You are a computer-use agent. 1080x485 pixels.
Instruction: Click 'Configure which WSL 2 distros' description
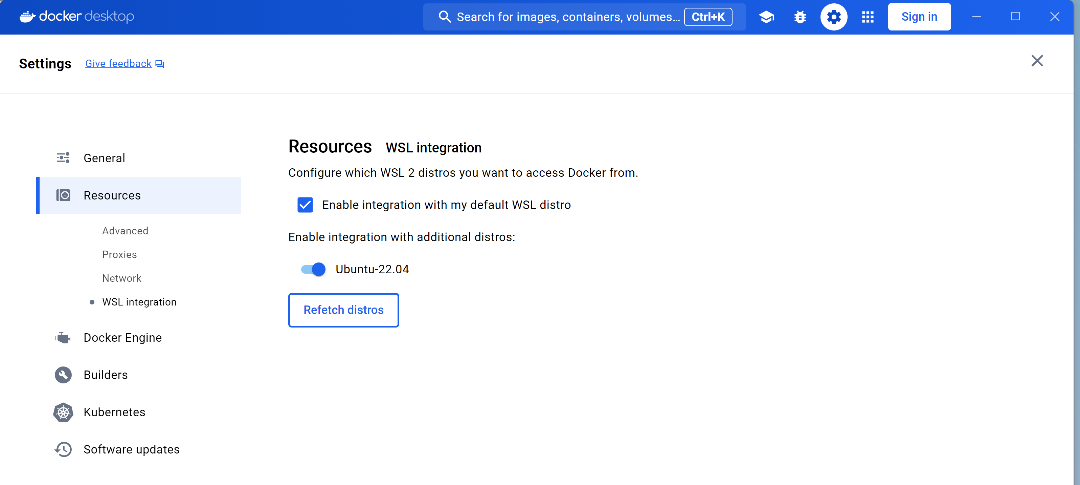pyautogui.click(x=463, y=173)
